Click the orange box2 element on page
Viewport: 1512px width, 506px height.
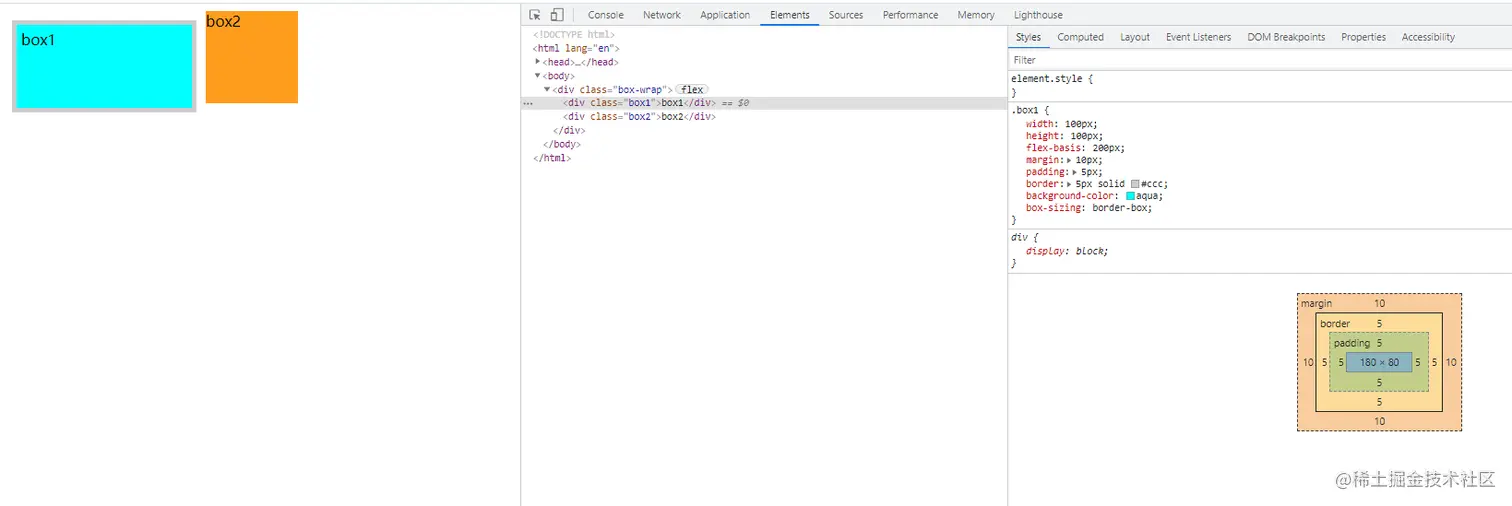[x=252, y=57]
